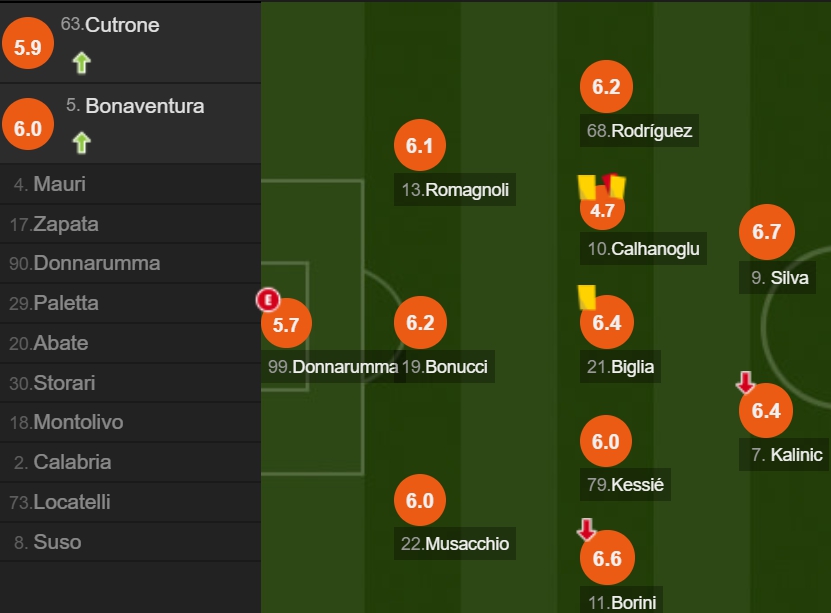Open the 79.Kessié name label
831x613 pixels.
625,484
